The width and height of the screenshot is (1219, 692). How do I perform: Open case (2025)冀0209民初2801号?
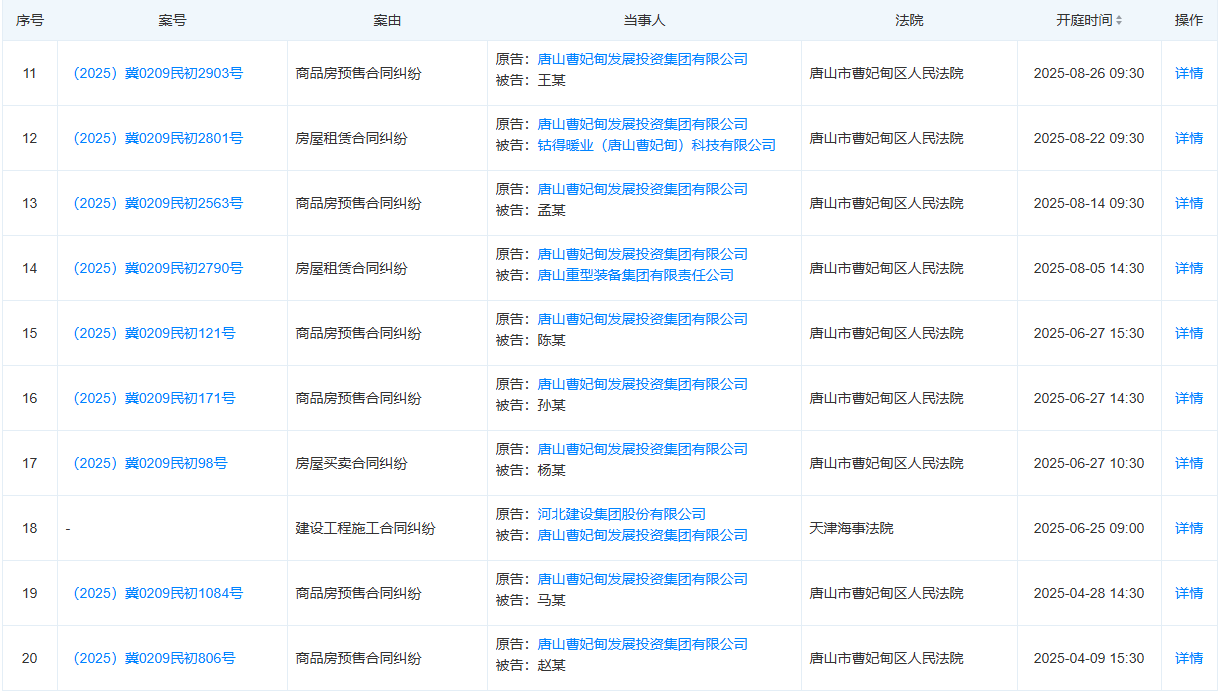click(158, 138)
